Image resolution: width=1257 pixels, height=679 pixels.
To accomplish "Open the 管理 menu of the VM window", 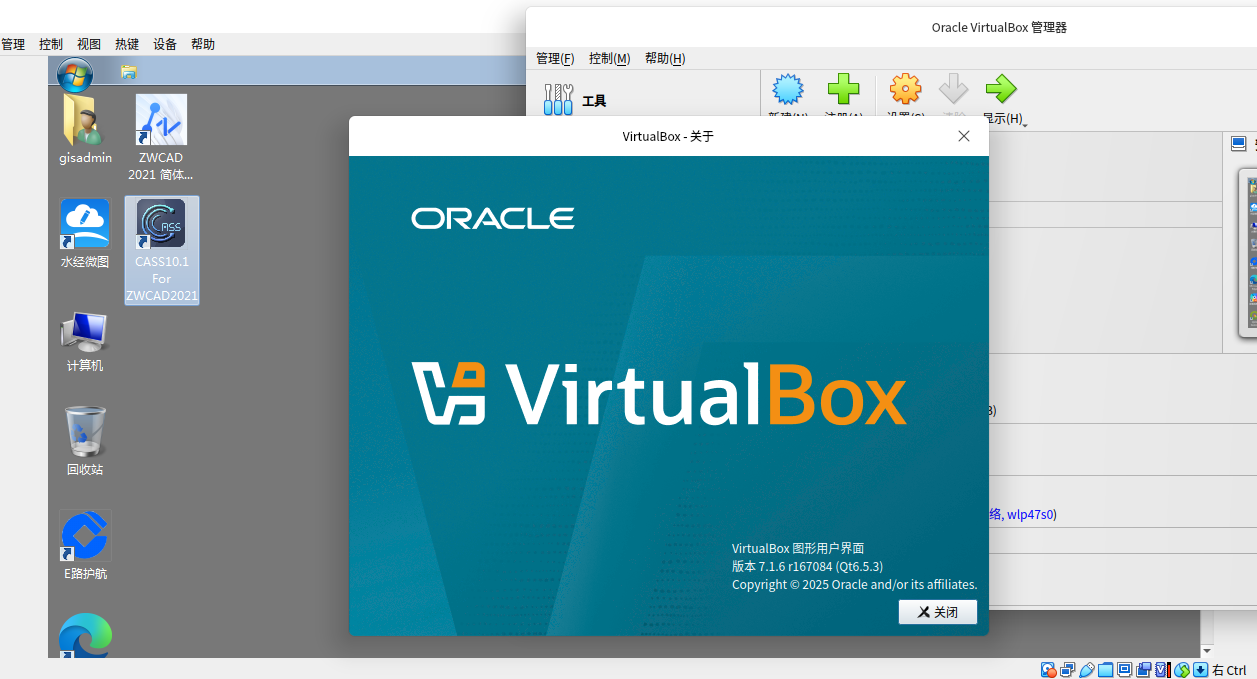I will point(13,44).
